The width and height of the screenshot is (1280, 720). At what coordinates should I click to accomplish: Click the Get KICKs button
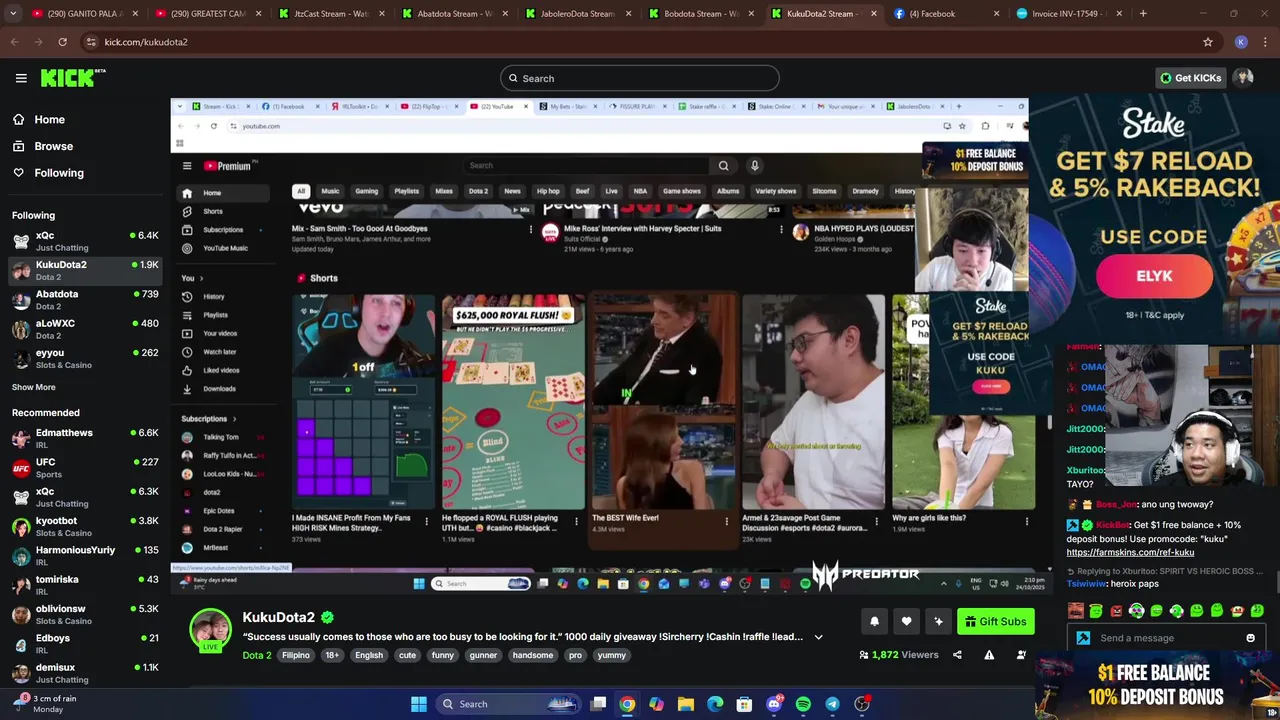pos(1190,78)
